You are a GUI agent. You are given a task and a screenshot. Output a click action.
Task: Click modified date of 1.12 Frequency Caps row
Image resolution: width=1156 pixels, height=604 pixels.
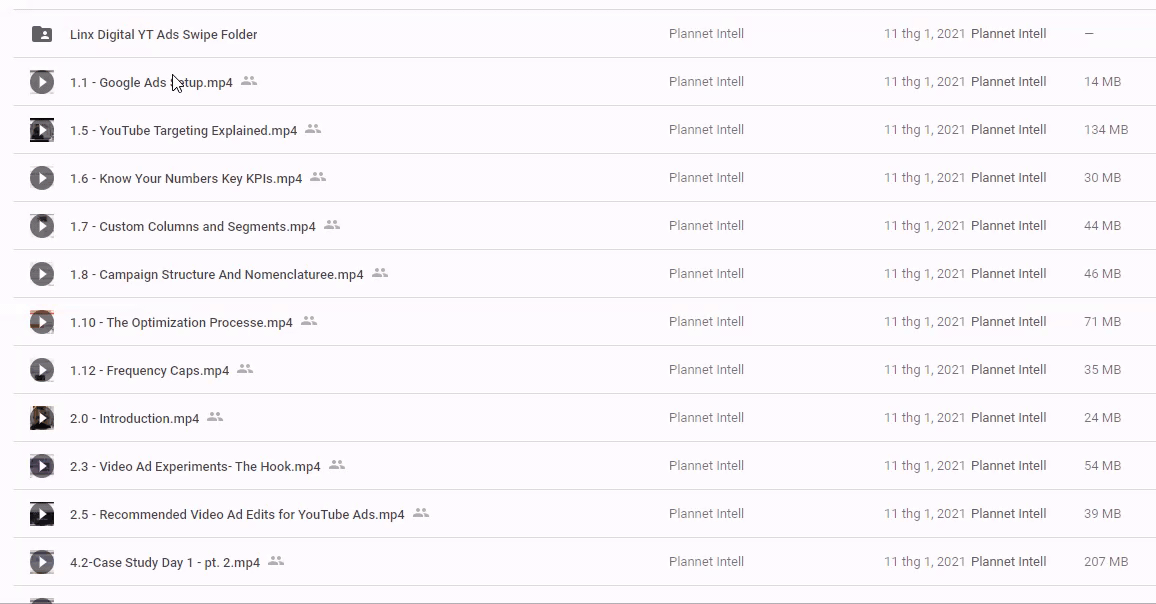[924, 370]
